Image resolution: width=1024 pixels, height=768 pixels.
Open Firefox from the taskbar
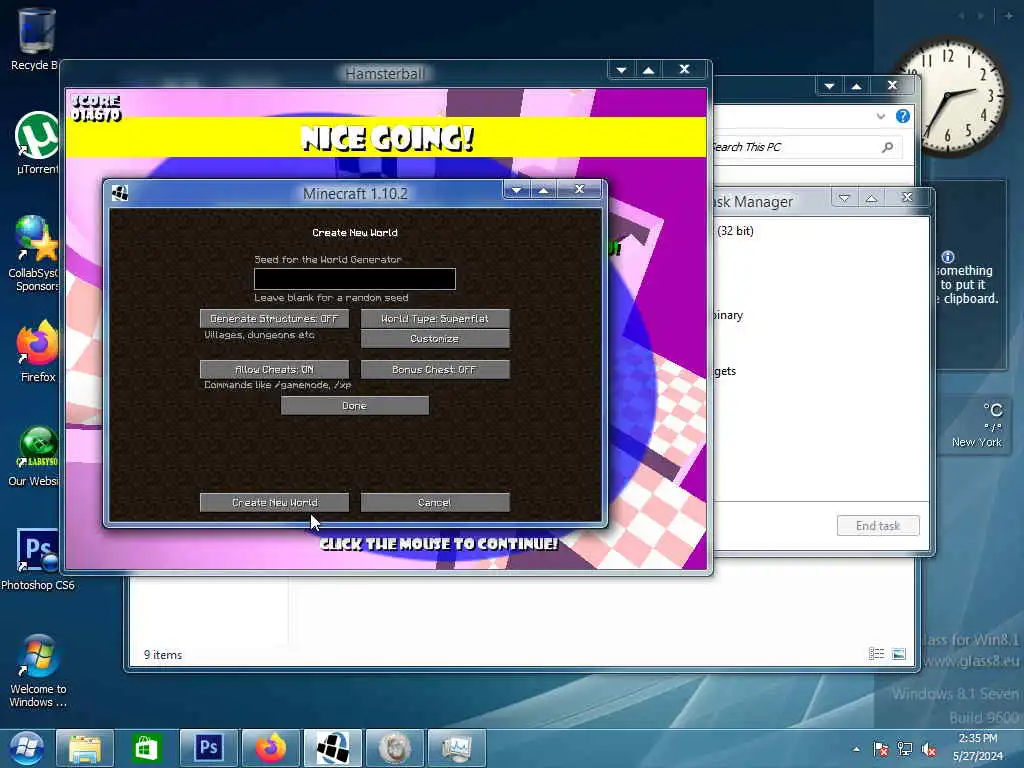tap(270, 748)
